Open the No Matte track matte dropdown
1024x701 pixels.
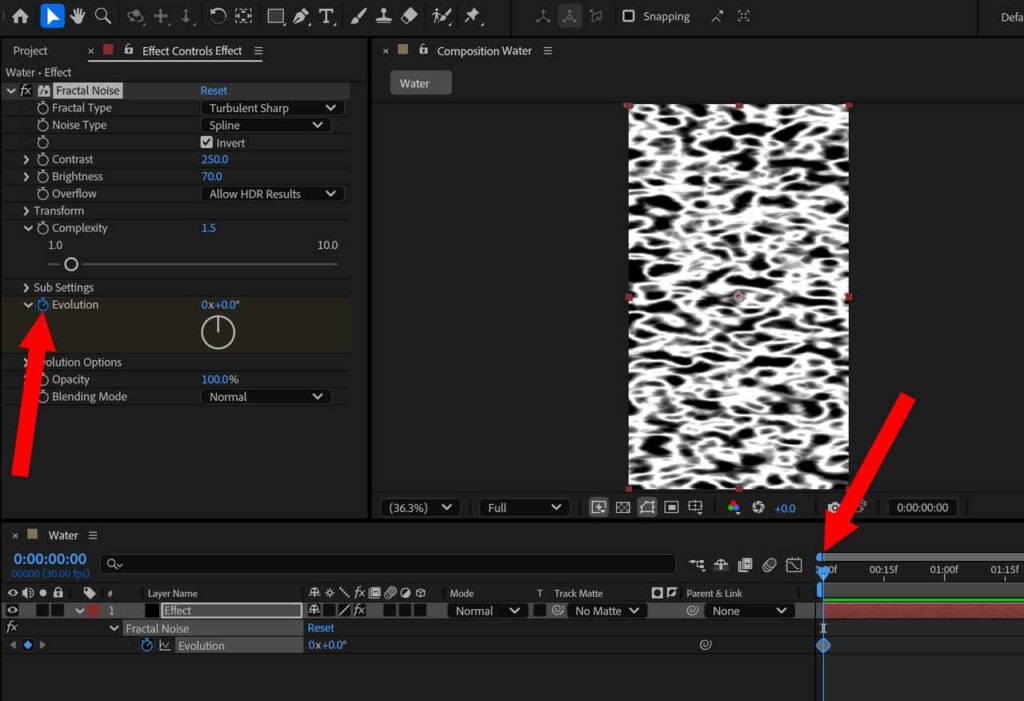click(606, 611)
